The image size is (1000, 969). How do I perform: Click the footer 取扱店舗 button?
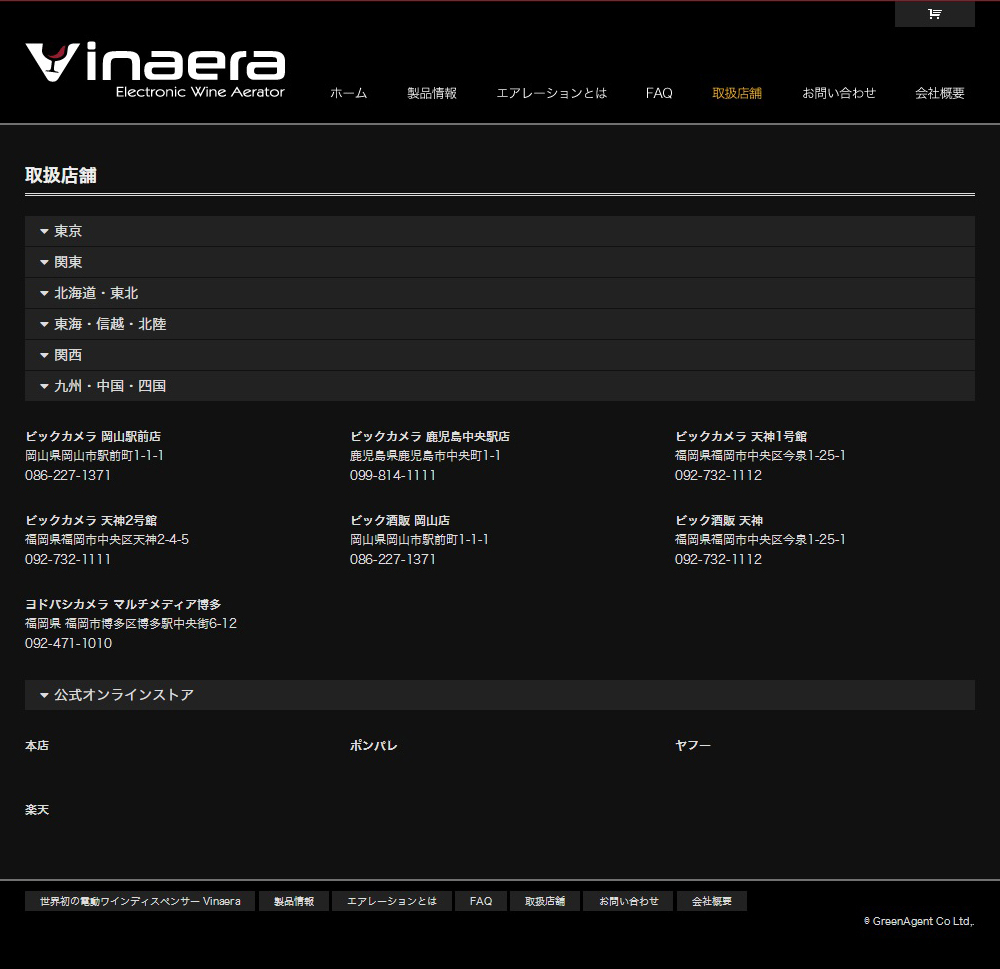pyautogui.click(x=545, y=901)
